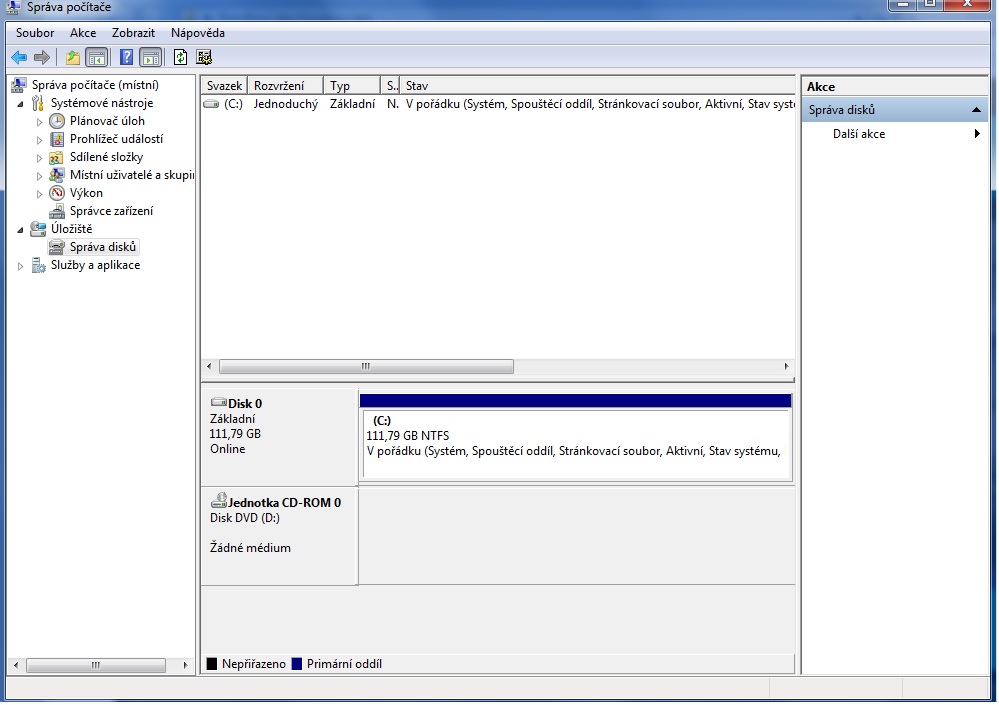Open Help via blue question mark icon
This screenshot has height=705, width=999.
click(x=127, y=57)
